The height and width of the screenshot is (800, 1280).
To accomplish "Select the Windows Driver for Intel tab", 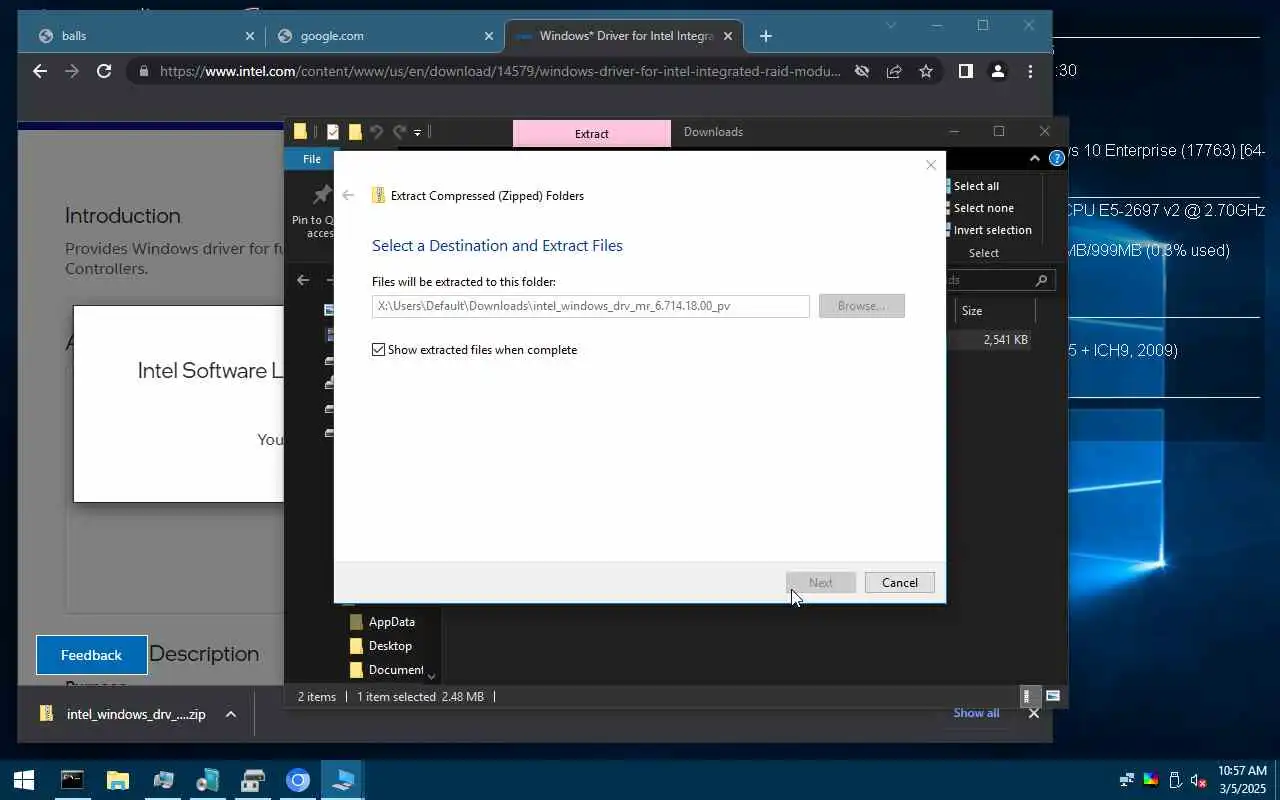I will click(623, 36).
